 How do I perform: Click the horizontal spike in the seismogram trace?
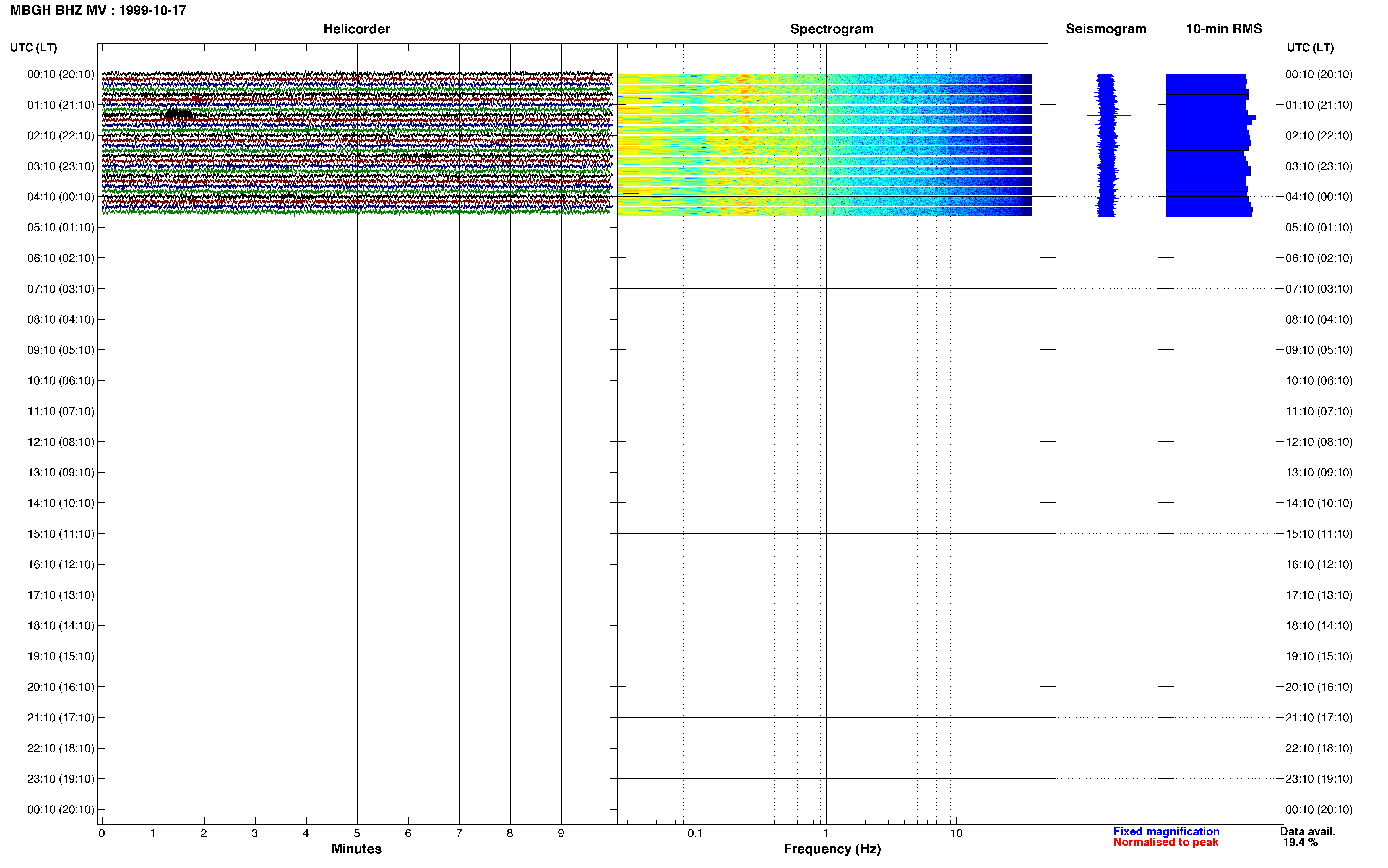coord(1108,115)
